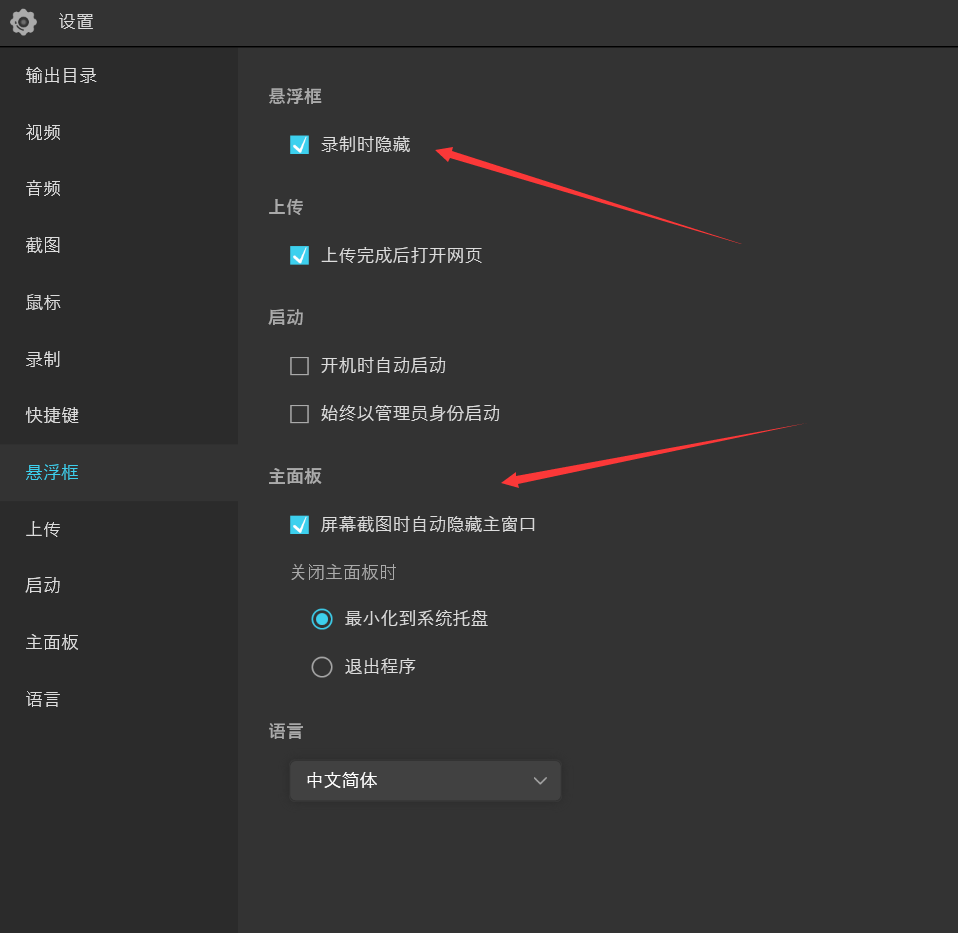The image size is (958, 933).
Task: Click the 启动 section heading in content
Action: [x=286, y=318]
